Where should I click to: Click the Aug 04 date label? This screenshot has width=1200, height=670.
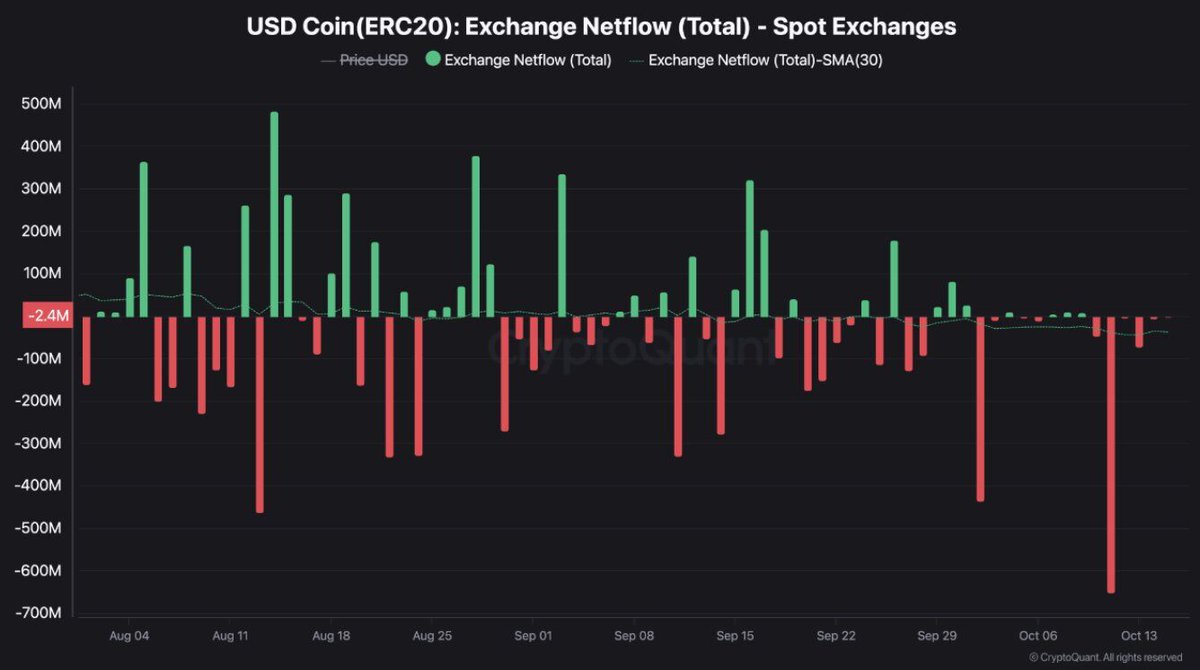coord(129,635)
